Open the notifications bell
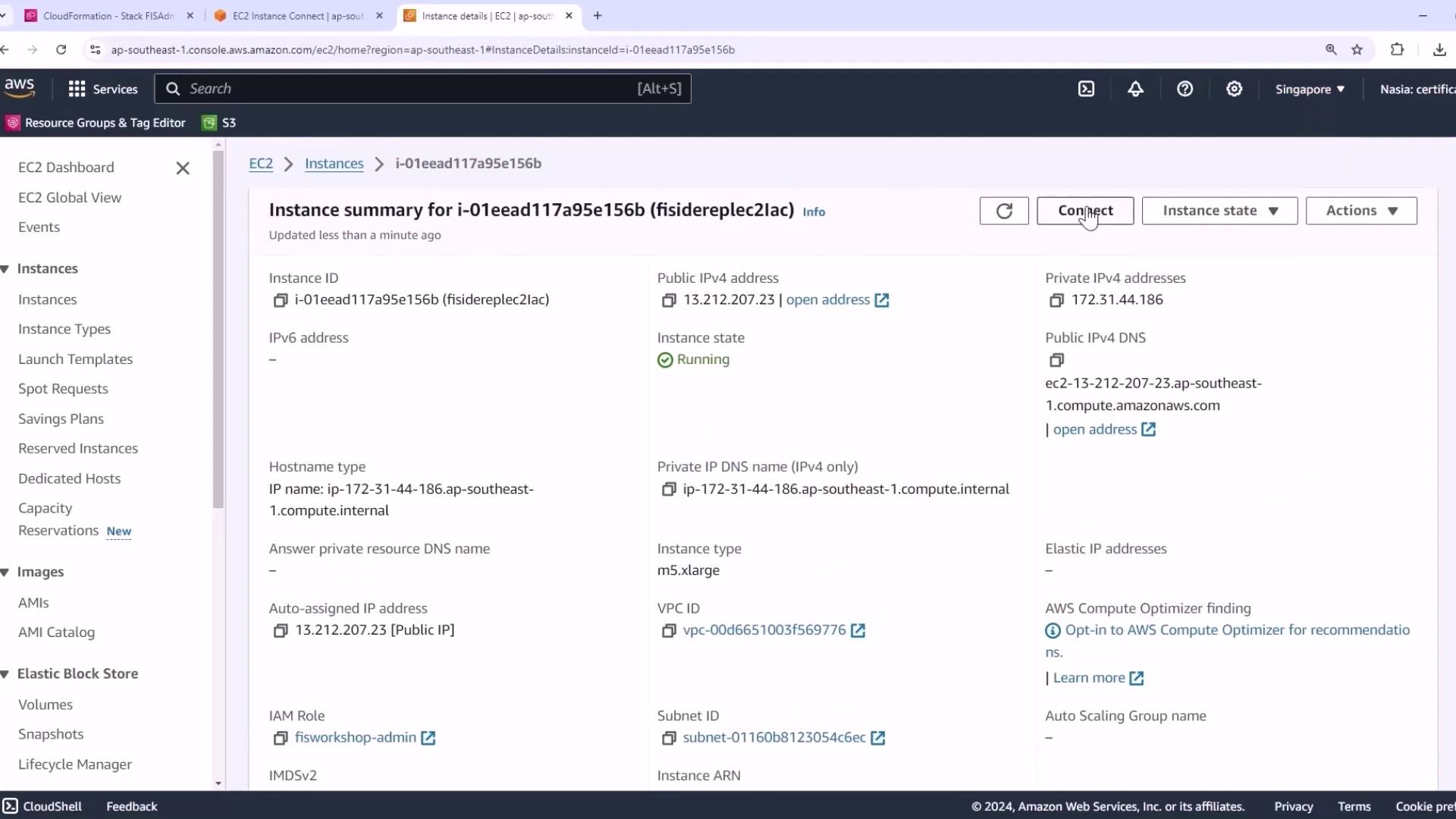This screenshot has width=1456, height=819. point(1135,89)
